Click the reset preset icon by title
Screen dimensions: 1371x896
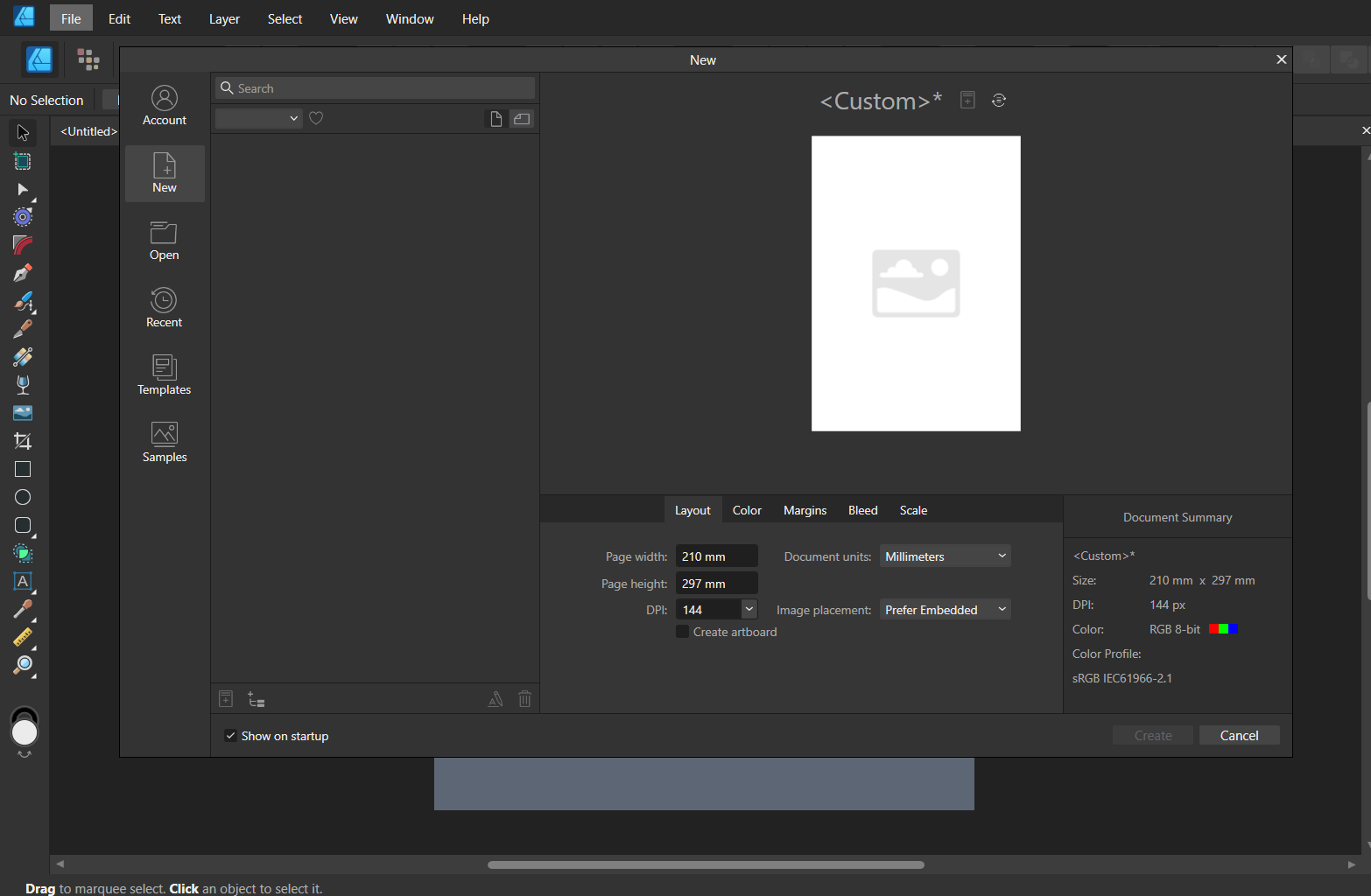tap(999, 100)
